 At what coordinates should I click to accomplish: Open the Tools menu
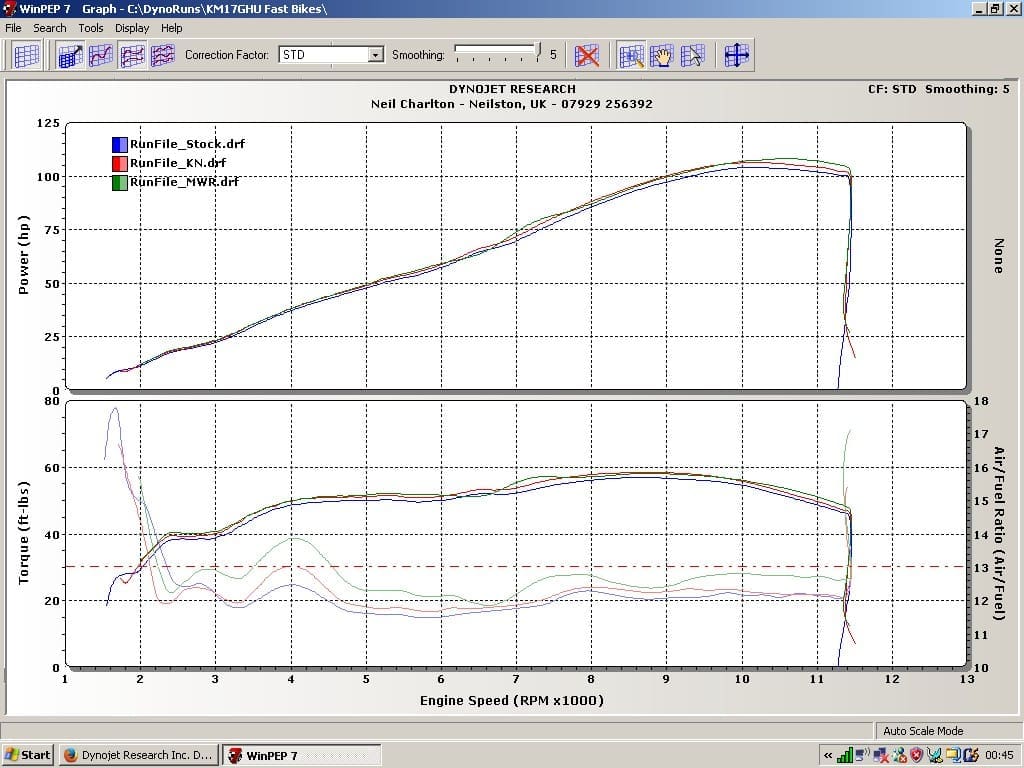pos(91,28)
